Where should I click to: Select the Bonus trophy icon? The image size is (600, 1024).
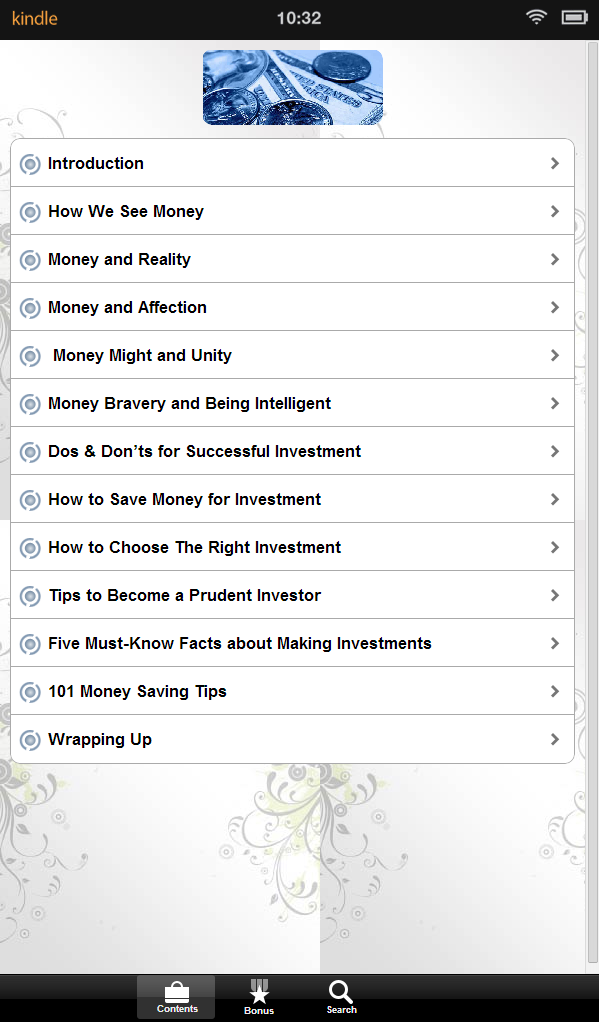(x=258, y=990)
